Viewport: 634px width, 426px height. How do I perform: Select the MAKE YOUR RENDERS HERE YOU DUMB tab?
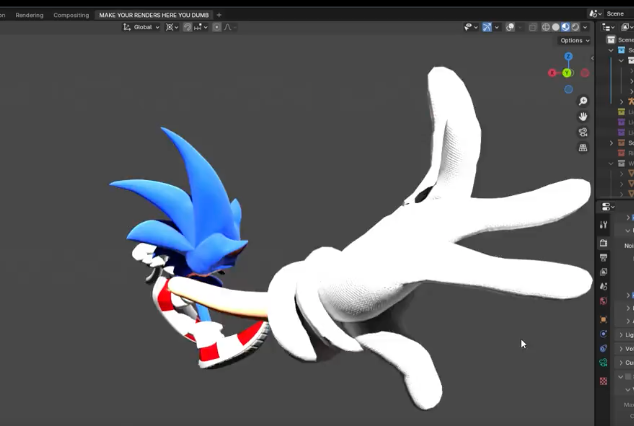(154, 15)
